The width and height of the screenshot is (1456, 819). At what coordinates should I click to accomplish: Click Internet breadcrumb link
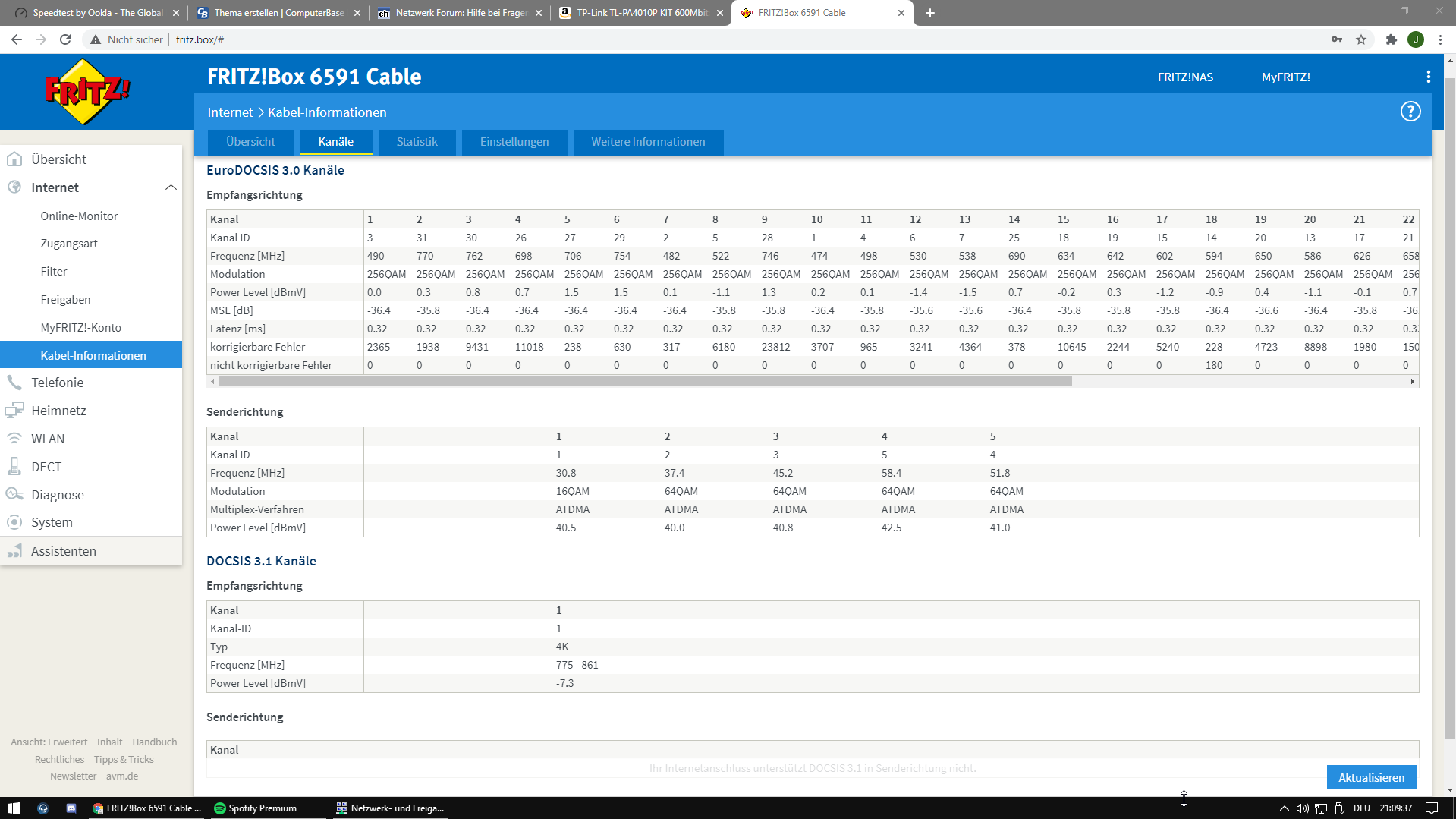(x=230, y=112)
